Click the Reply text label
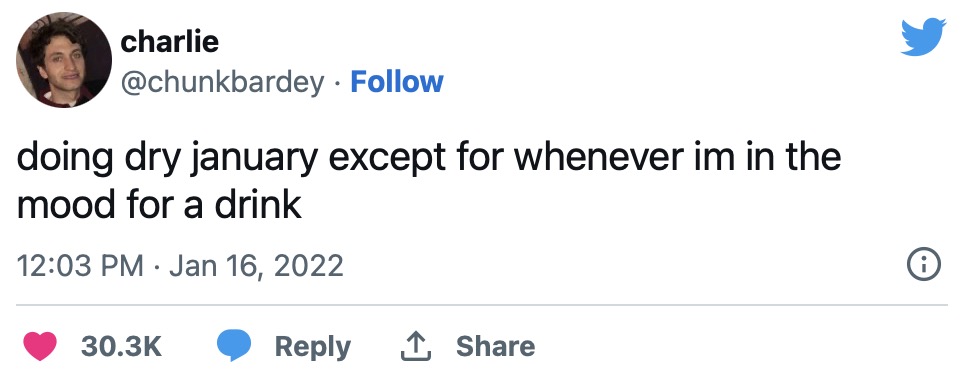Screen dimensions: 968x386 pyautogui.click(x=312, y=347)
